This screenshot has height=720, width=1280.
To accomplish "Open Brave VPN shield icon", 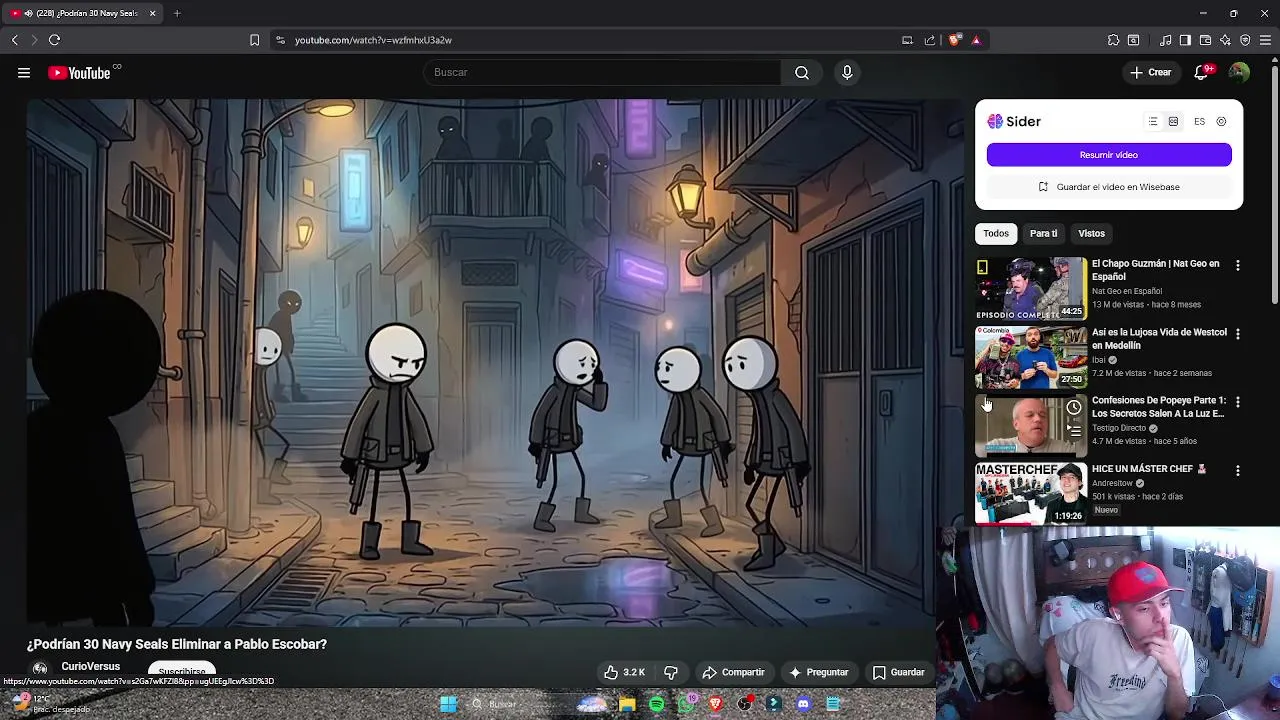I will coord(1245,40).
